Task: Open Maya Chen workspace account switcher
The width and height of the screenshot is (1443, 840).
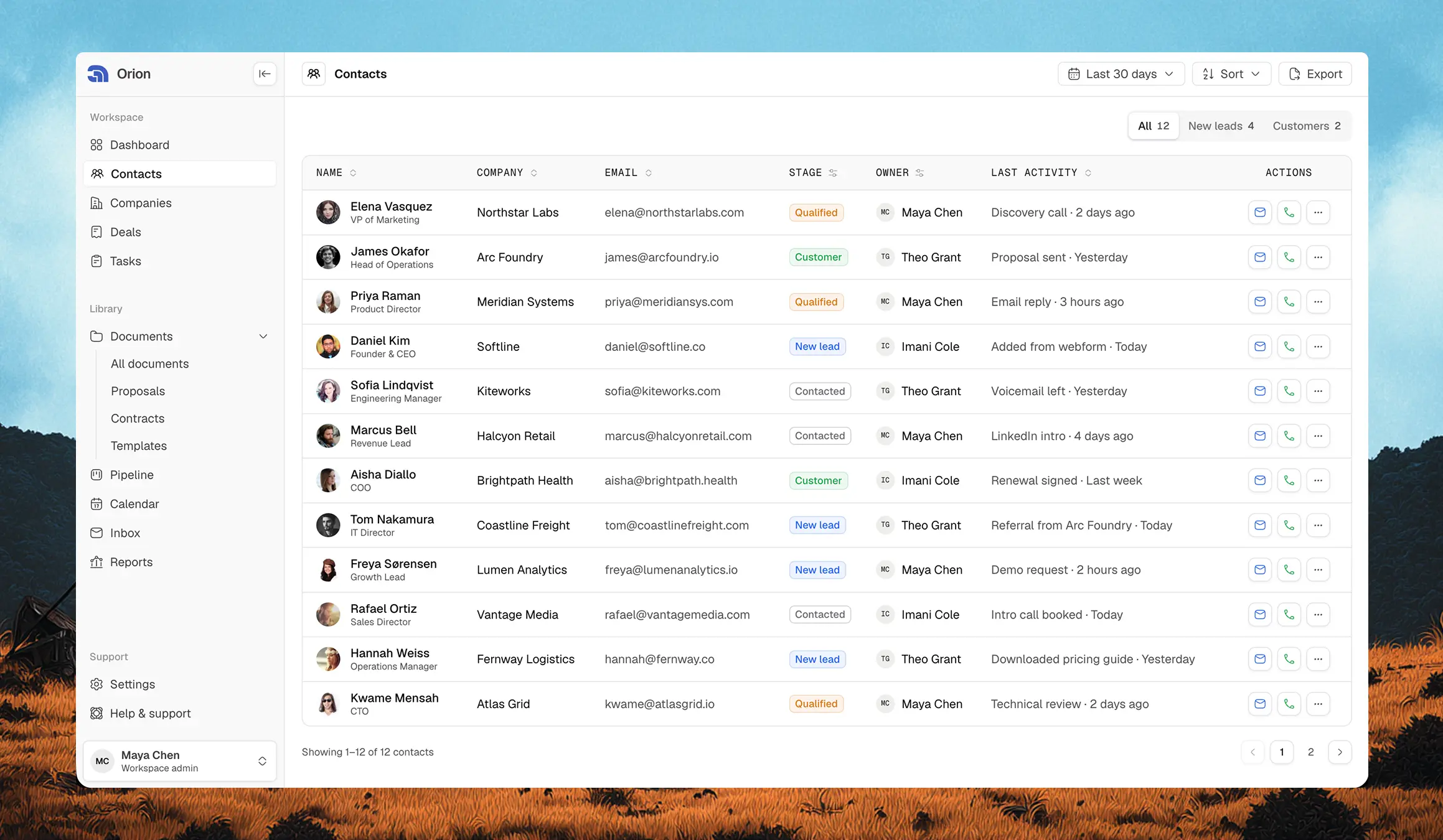Action: (x=180, y=761)
